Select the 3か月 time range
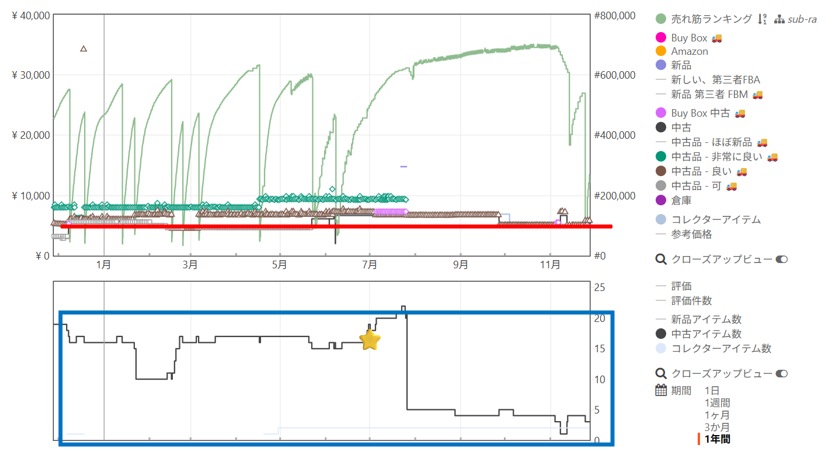This screenshot has width=836, height=451. click(x=716, y=426)
